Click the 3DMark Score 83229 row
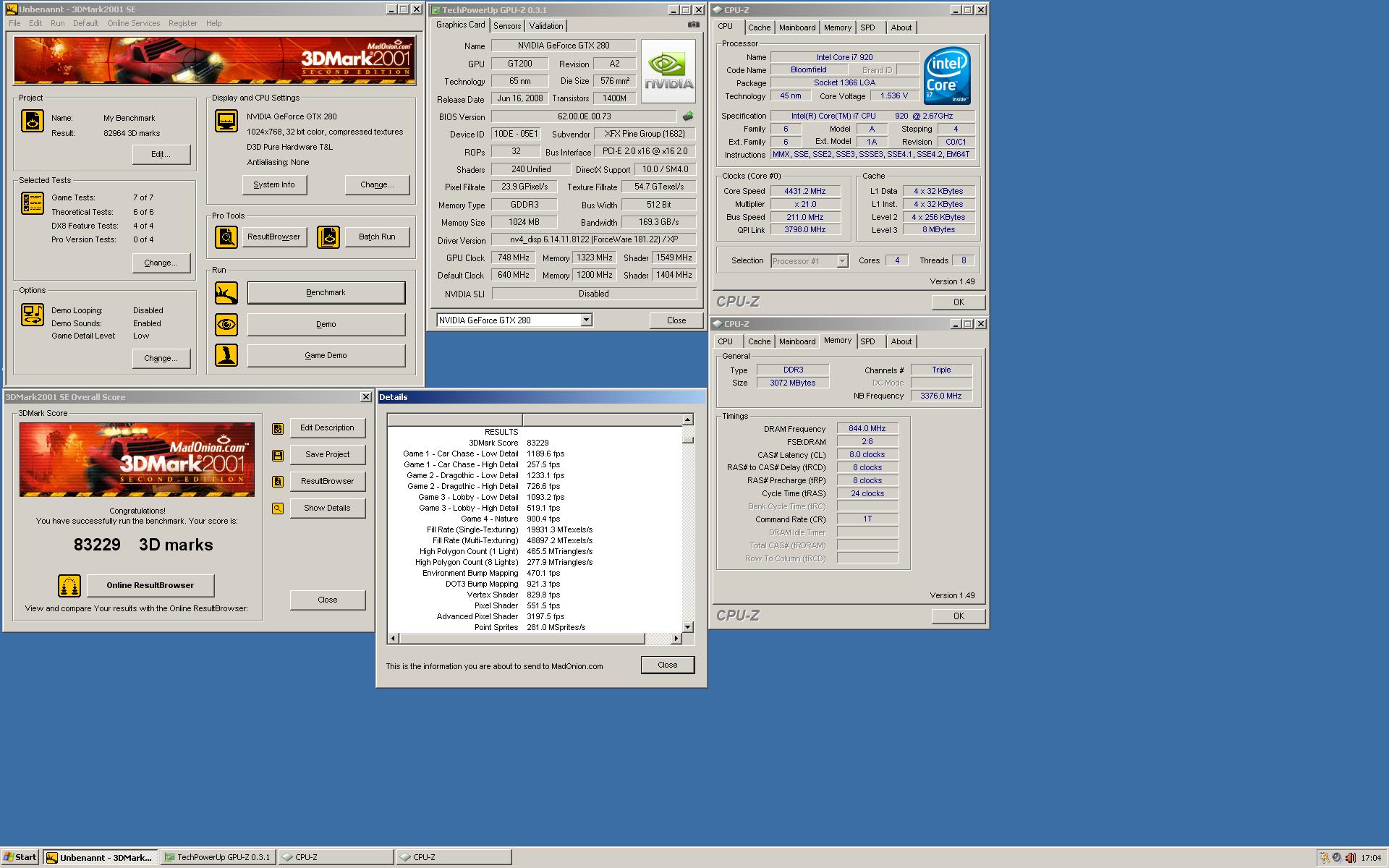Screen dimensions: 1389x868 coord(535,443)
